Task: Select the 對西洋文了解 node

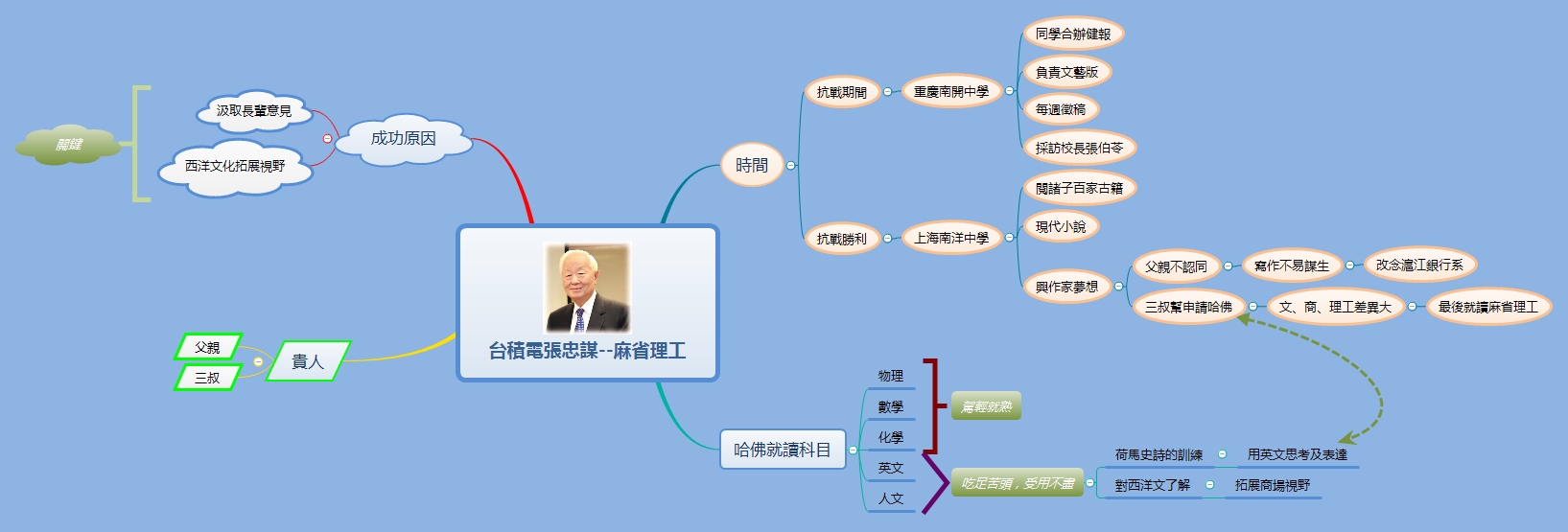Action: [1152, 485]
